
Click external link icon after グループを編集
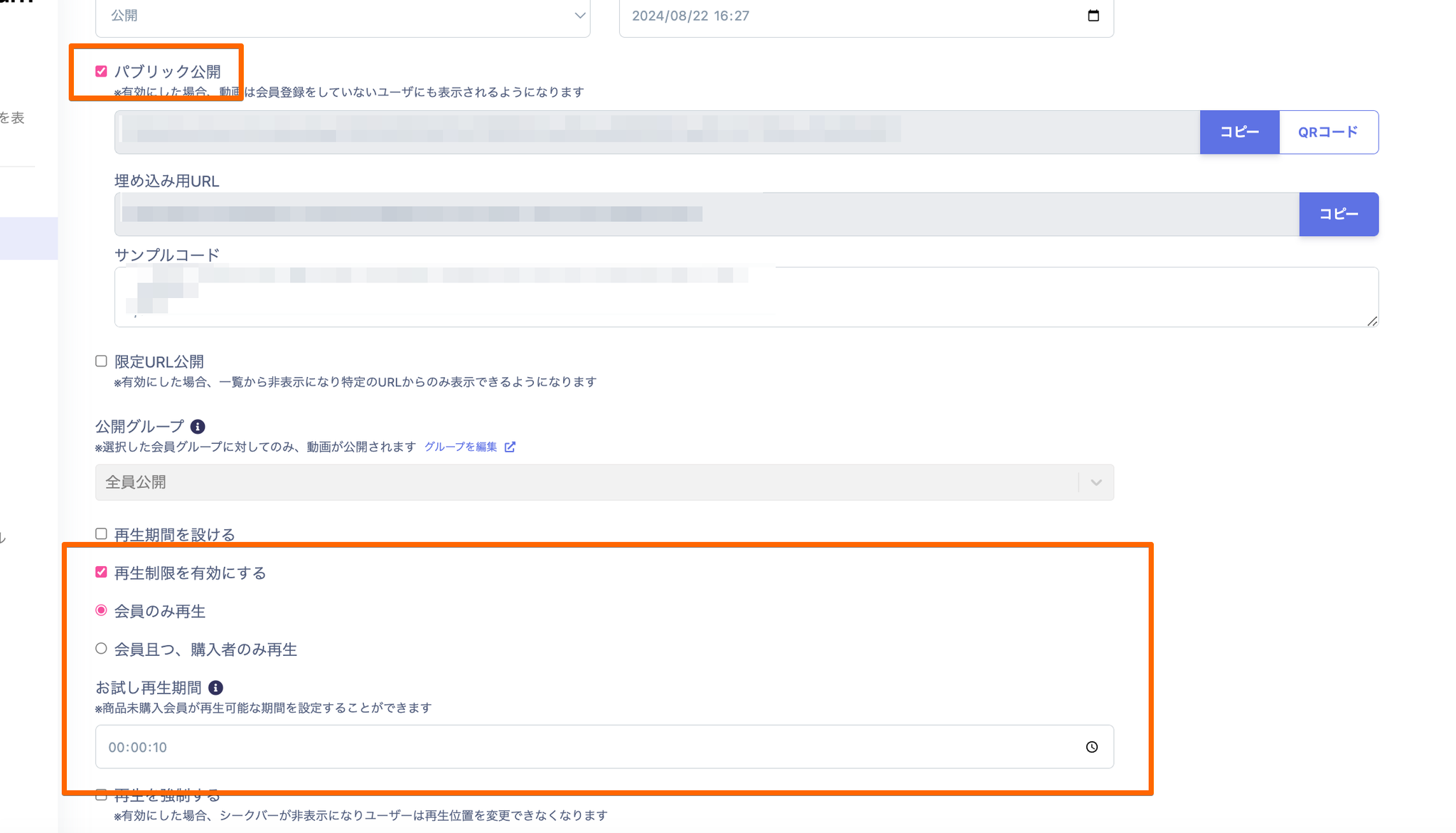510,447
